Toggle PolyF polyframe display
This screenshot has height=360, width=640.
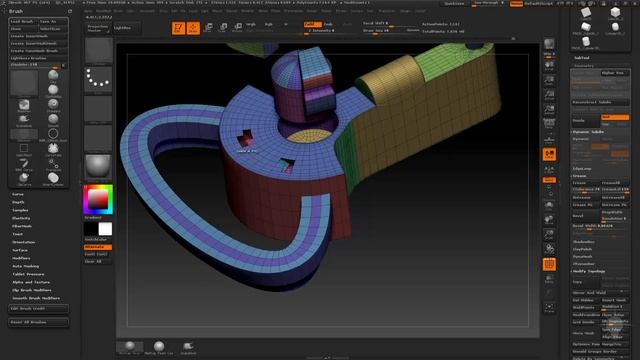[549, 264]
